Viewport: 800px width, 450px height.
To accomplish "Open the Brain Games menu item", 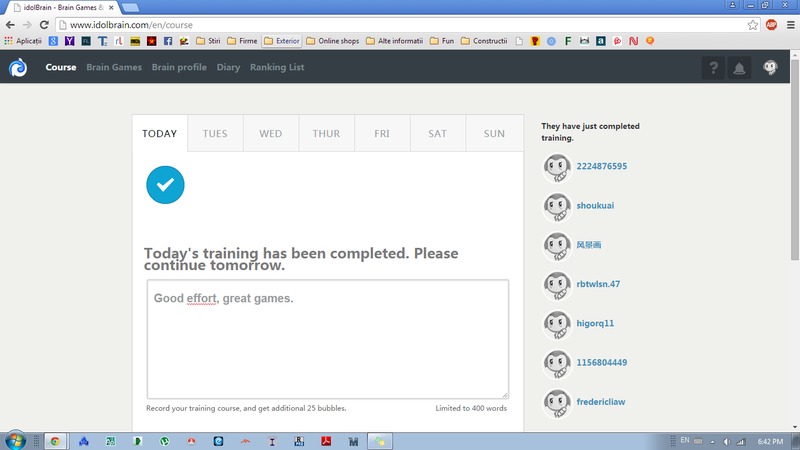I will point(114,68).
